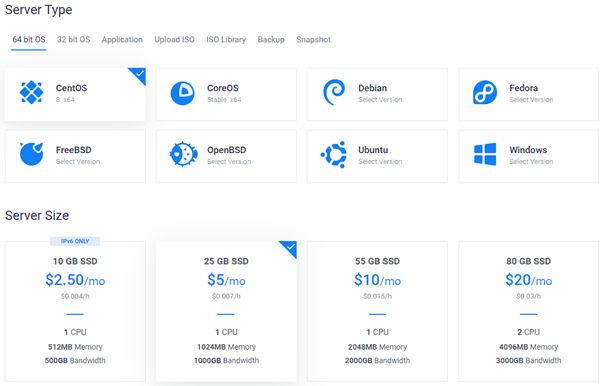Click the $0.015/h hourly price
Screen dimensions: 602x386
tap(377, 296)
